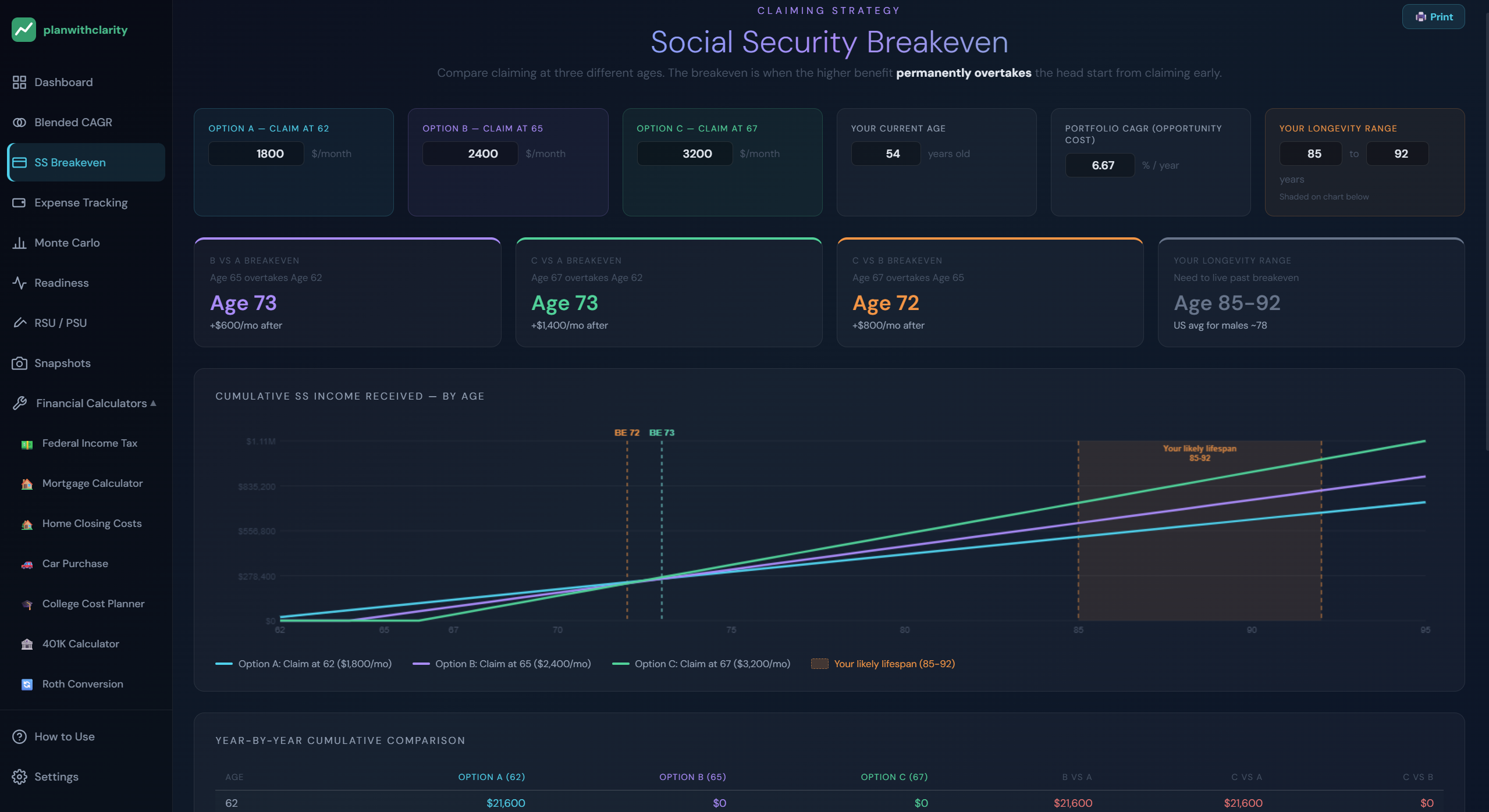Edit Portfolio CAGR field 6.67

click(1100, 166)
